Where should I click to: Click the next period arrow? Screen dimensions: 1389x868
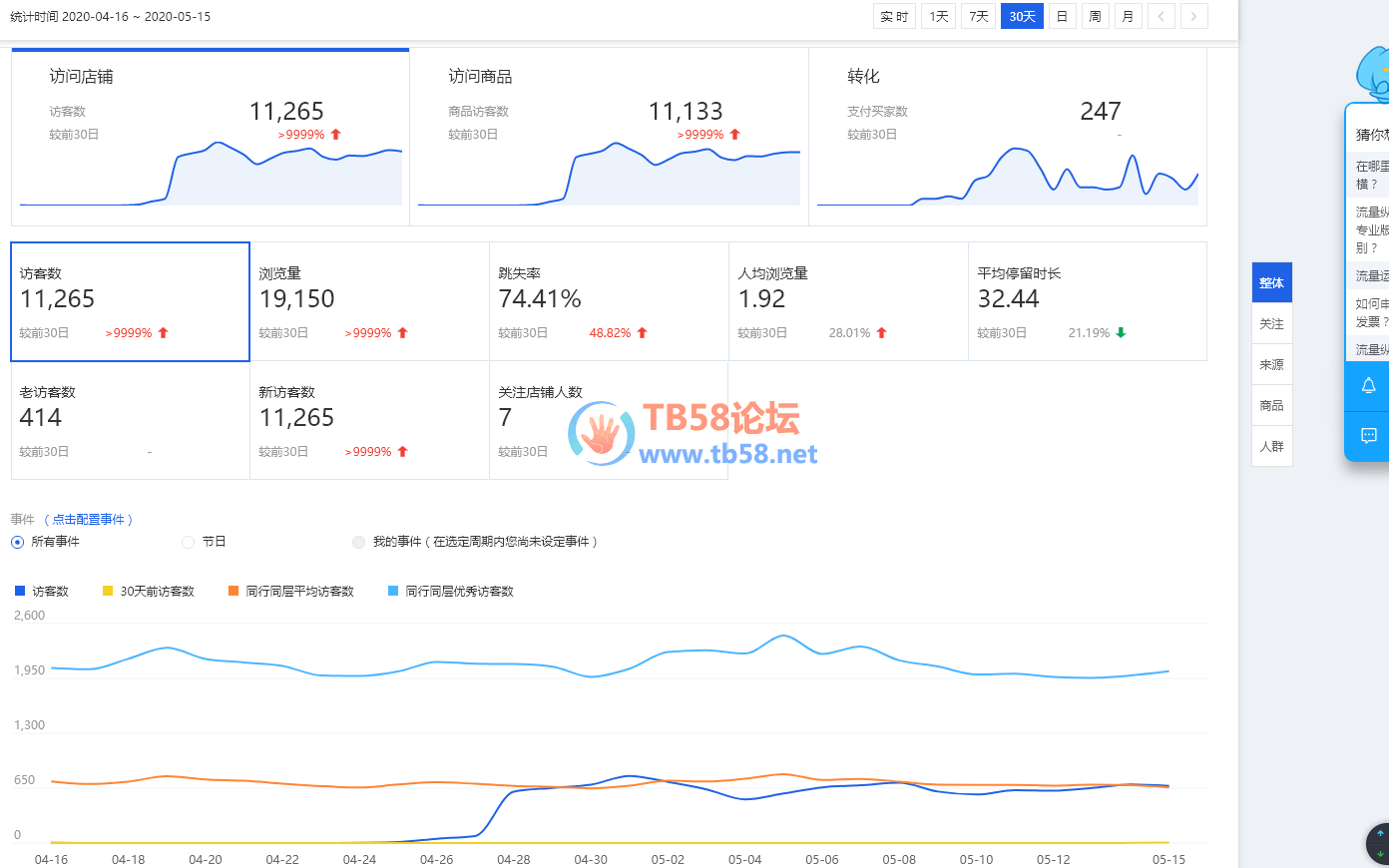[x=1193, y=16]
